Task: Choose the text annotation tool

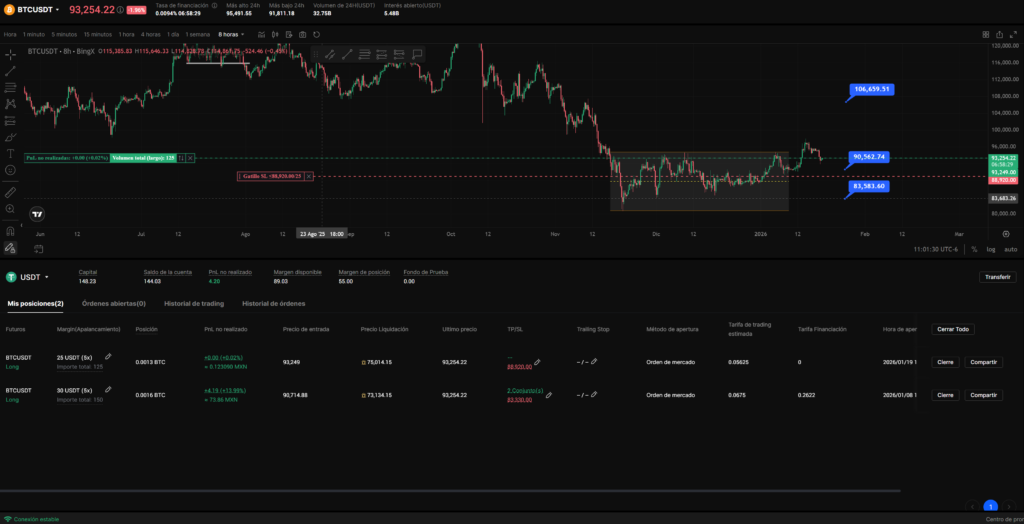Action: [x=10, y=155]
